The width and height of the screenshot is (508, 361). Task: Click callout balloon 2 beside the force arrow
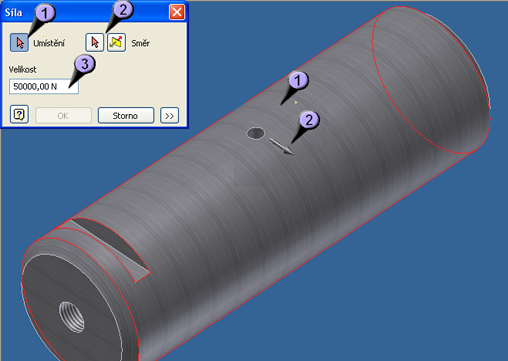coord(309,120)
